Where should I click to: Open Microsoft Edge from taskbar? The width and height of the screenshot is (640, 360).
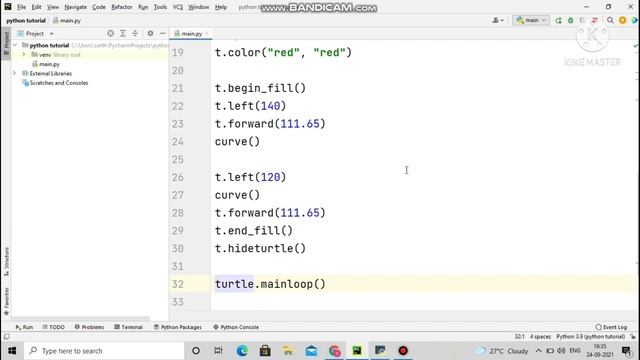[242, 351]
